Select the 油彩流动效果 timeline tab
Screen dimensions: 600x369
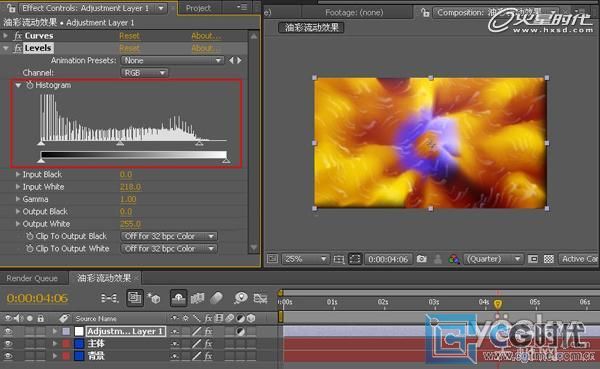[x=104, y=278]
